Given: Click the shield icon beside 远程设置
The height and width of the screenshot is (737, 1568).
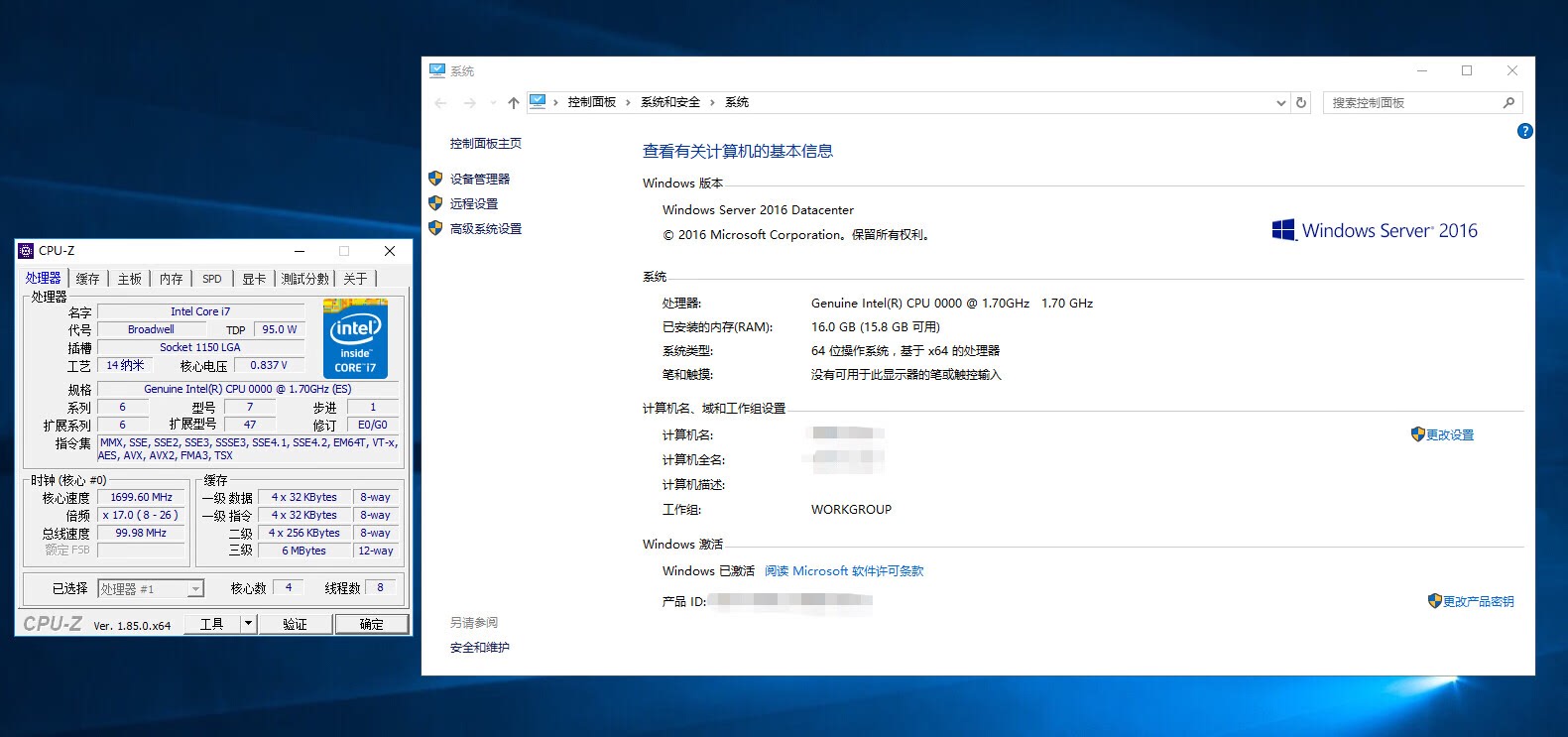Looking at the screenshot, I should [435, 203].
